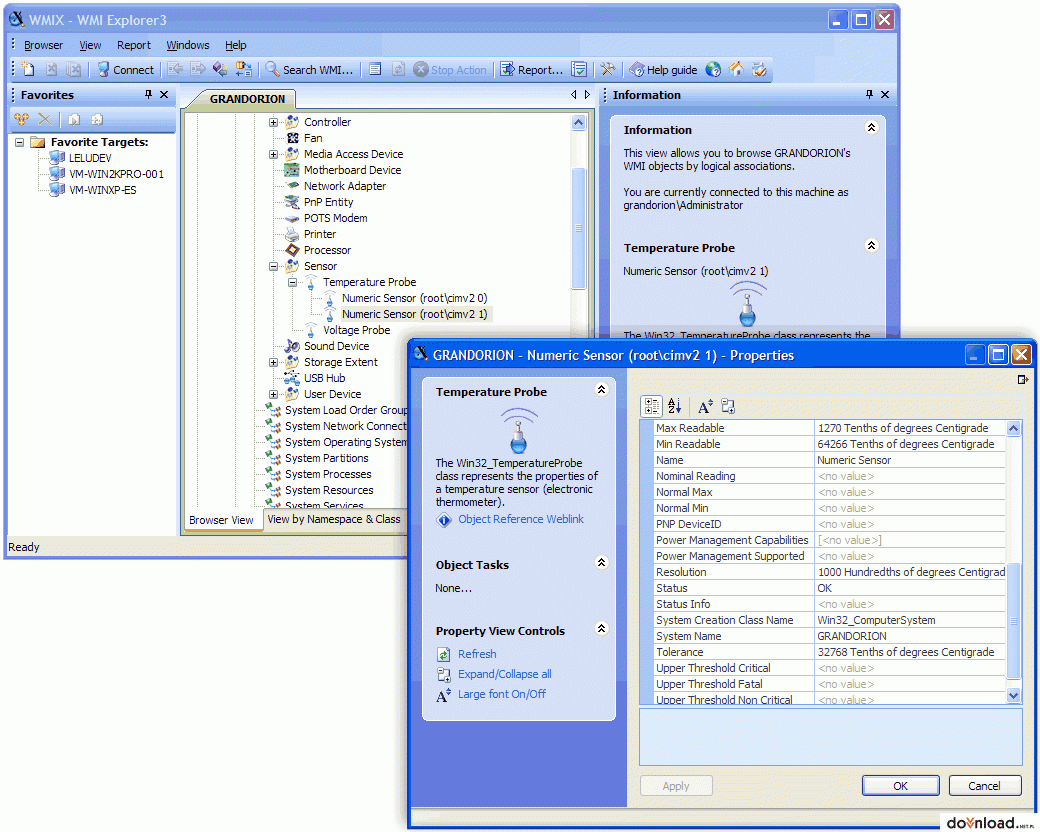Viewport: 1040px width, 832px height.
Task: Select VM-WIN2KPRO-001 favorite target
Action: click(x=116, y=174)
